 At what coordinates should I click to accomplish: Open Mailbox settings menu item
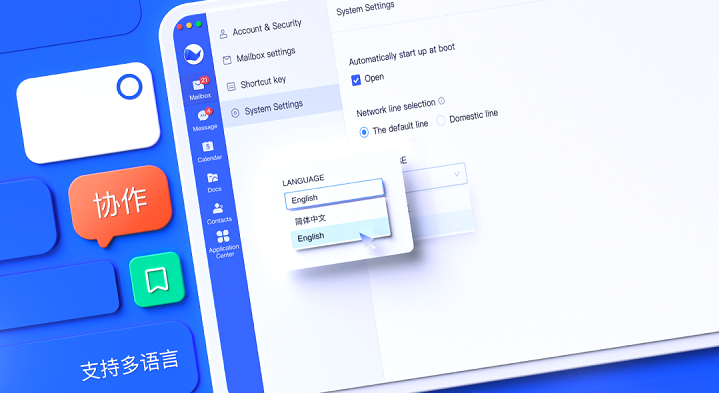[x=266, y=55]
